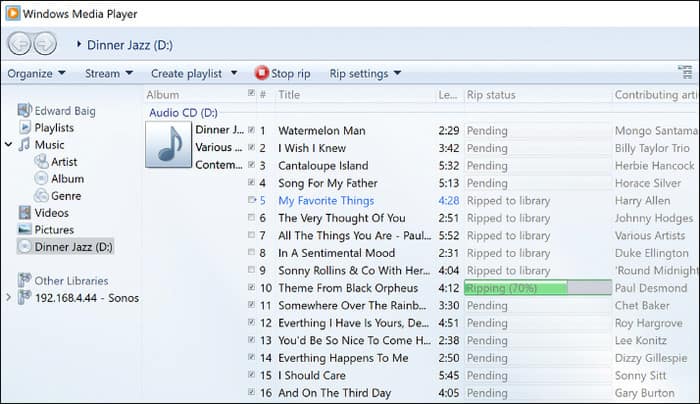Select Pictures in the navigation pane
The height and width of the screenshot is (404, 700).
coord(54,229)
